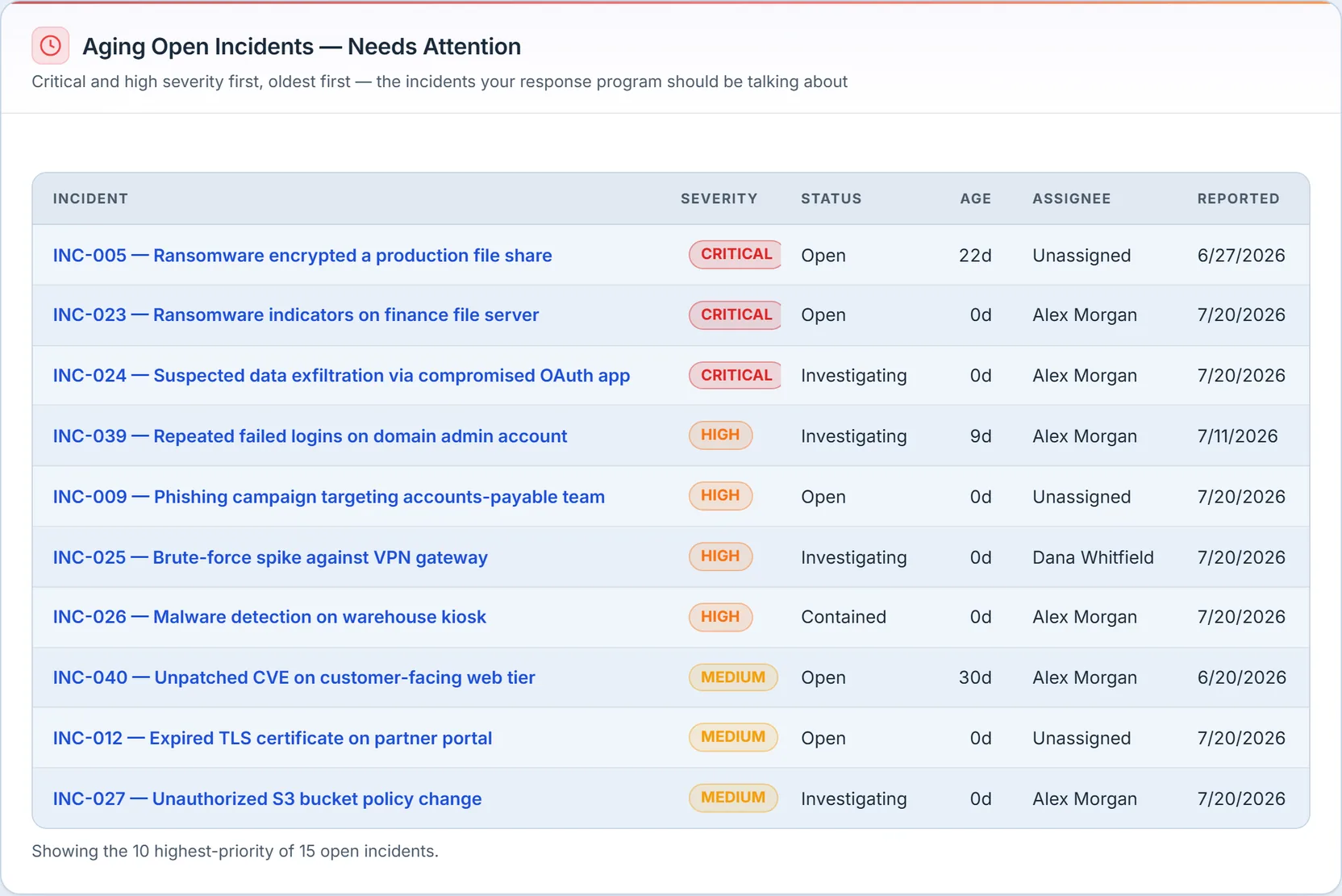Open INC-024 suspected data exfiltration incident
Image resolution: width=1342 pixels, height=896 pixels.
coord(341,376)
